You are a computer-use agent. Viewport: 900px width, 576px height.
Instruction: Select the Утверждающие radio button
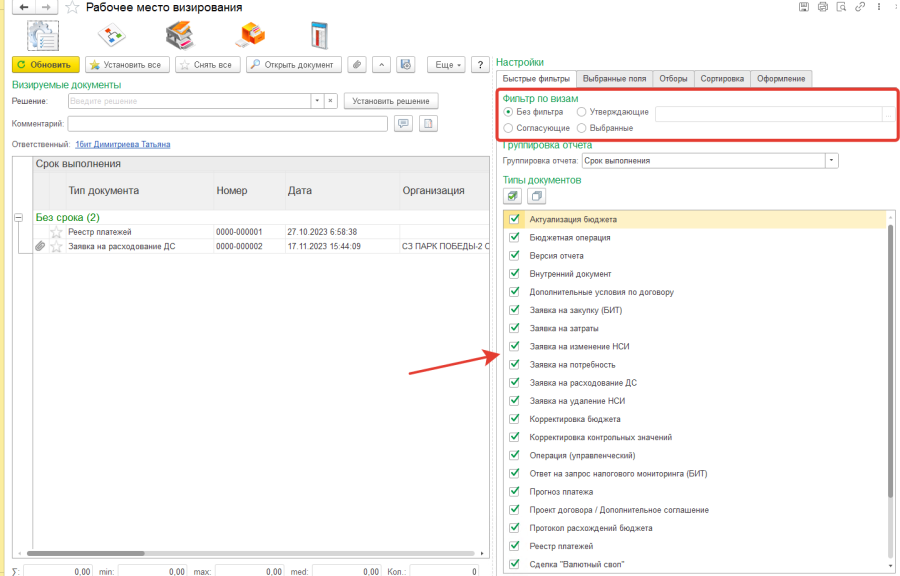coord(583,112)
